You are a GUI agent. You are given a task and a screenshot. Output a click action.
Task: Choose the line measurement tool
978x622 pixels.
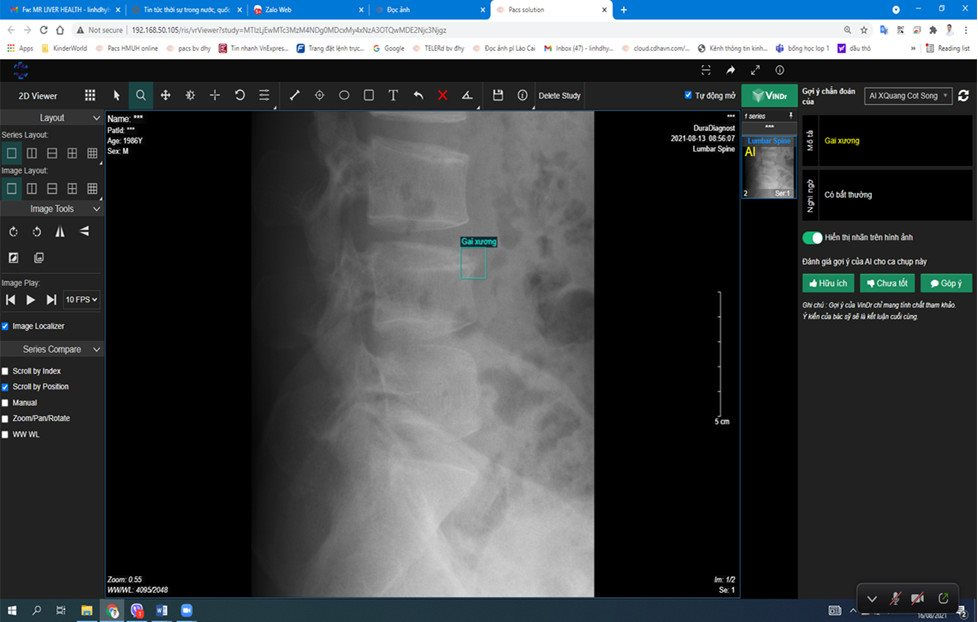(294, 96)
